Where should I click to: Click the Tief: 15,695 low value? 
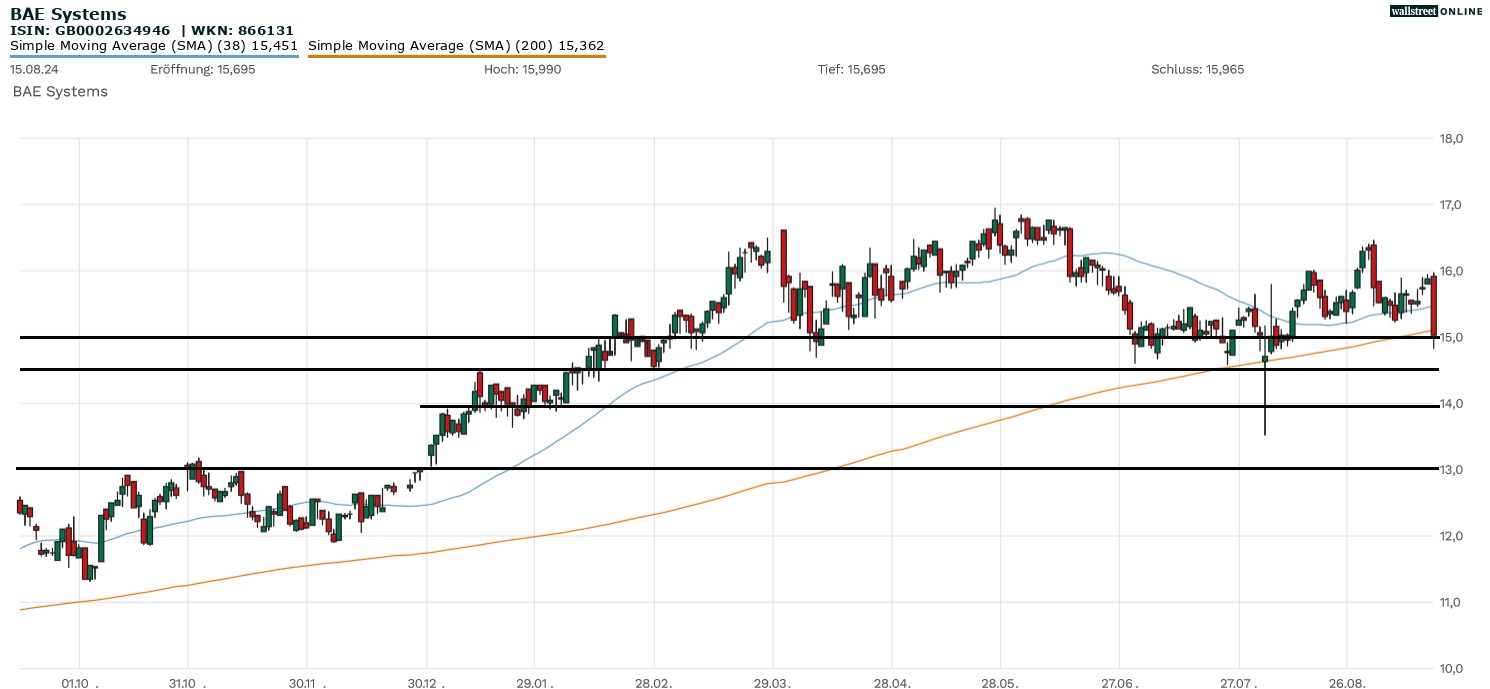[851, 70]
